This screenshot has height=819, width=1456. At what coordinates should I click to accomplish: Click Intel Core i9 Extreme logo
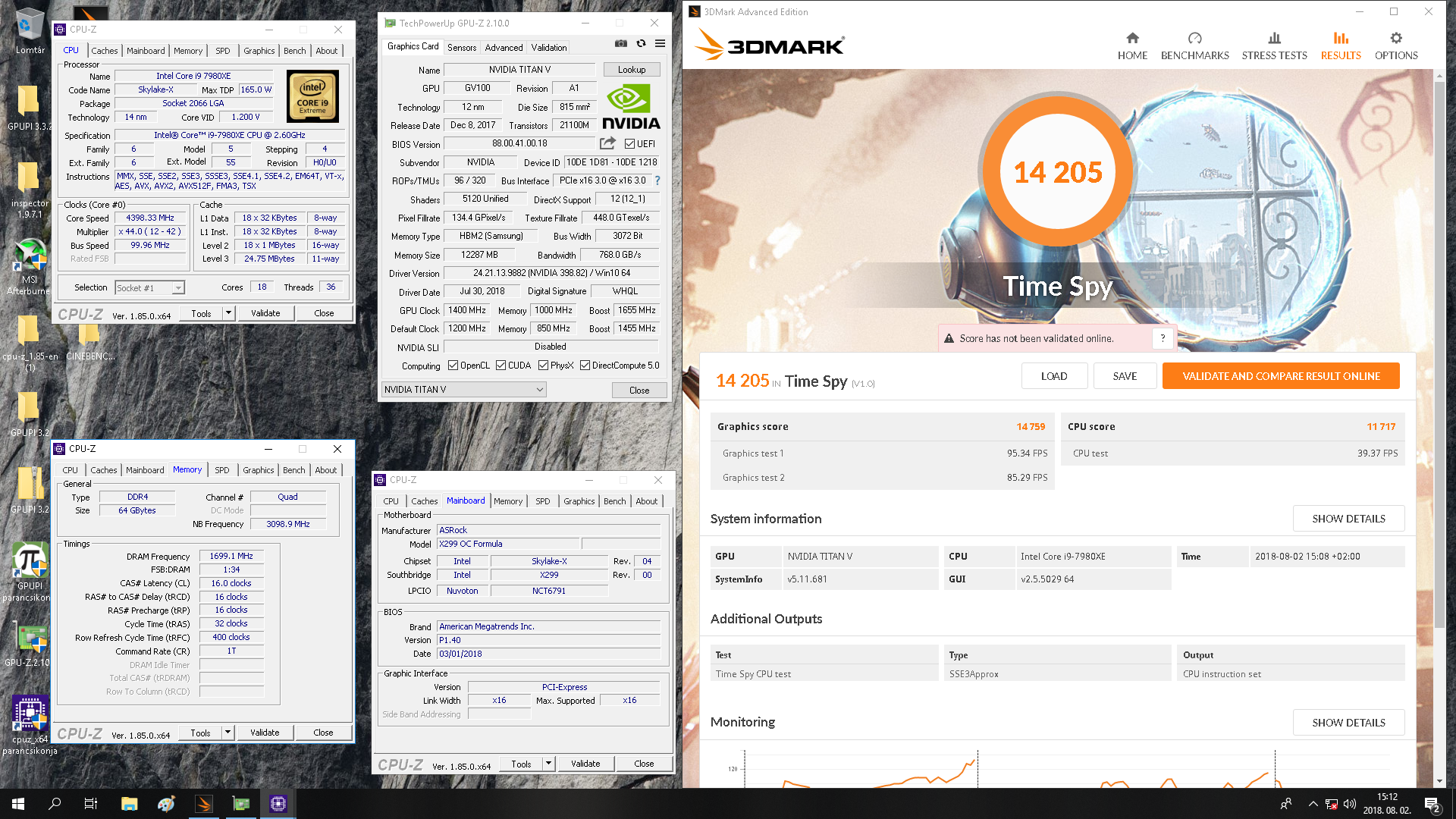(x=312, y=96)
